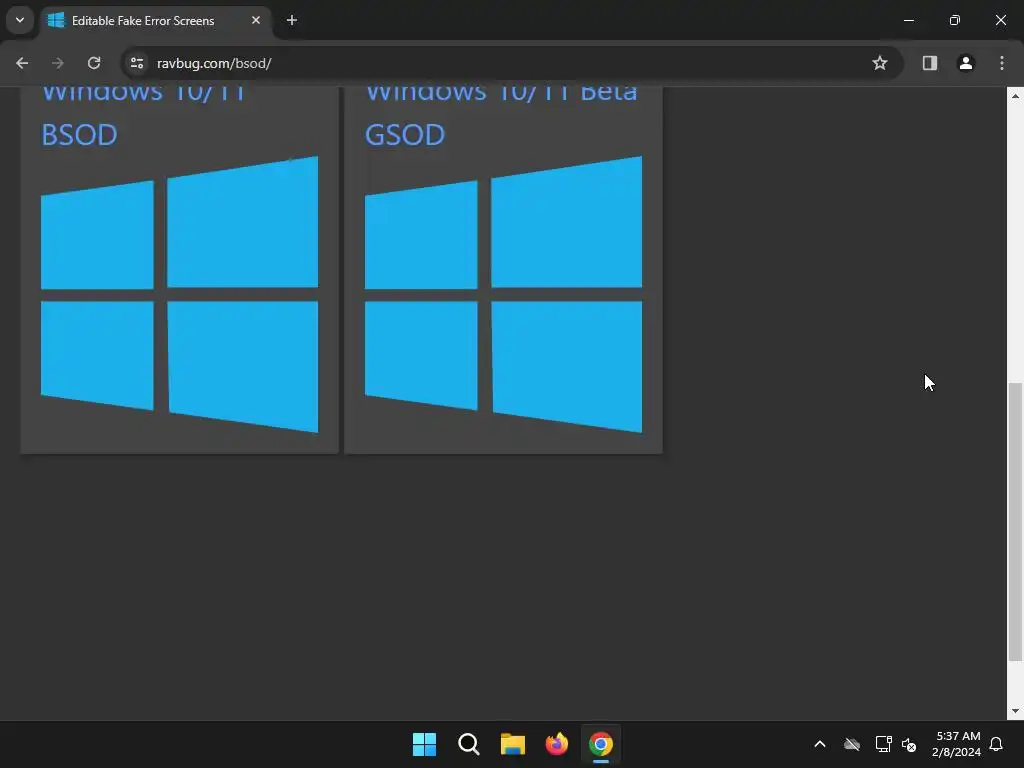Click the forward navigation arrow

point(57,63)
